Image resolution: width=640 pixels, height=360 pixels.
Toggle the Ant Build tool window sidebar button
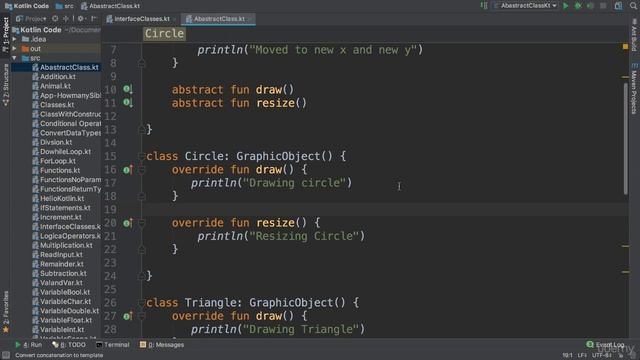pyautogui.click(x=634, y=35)
